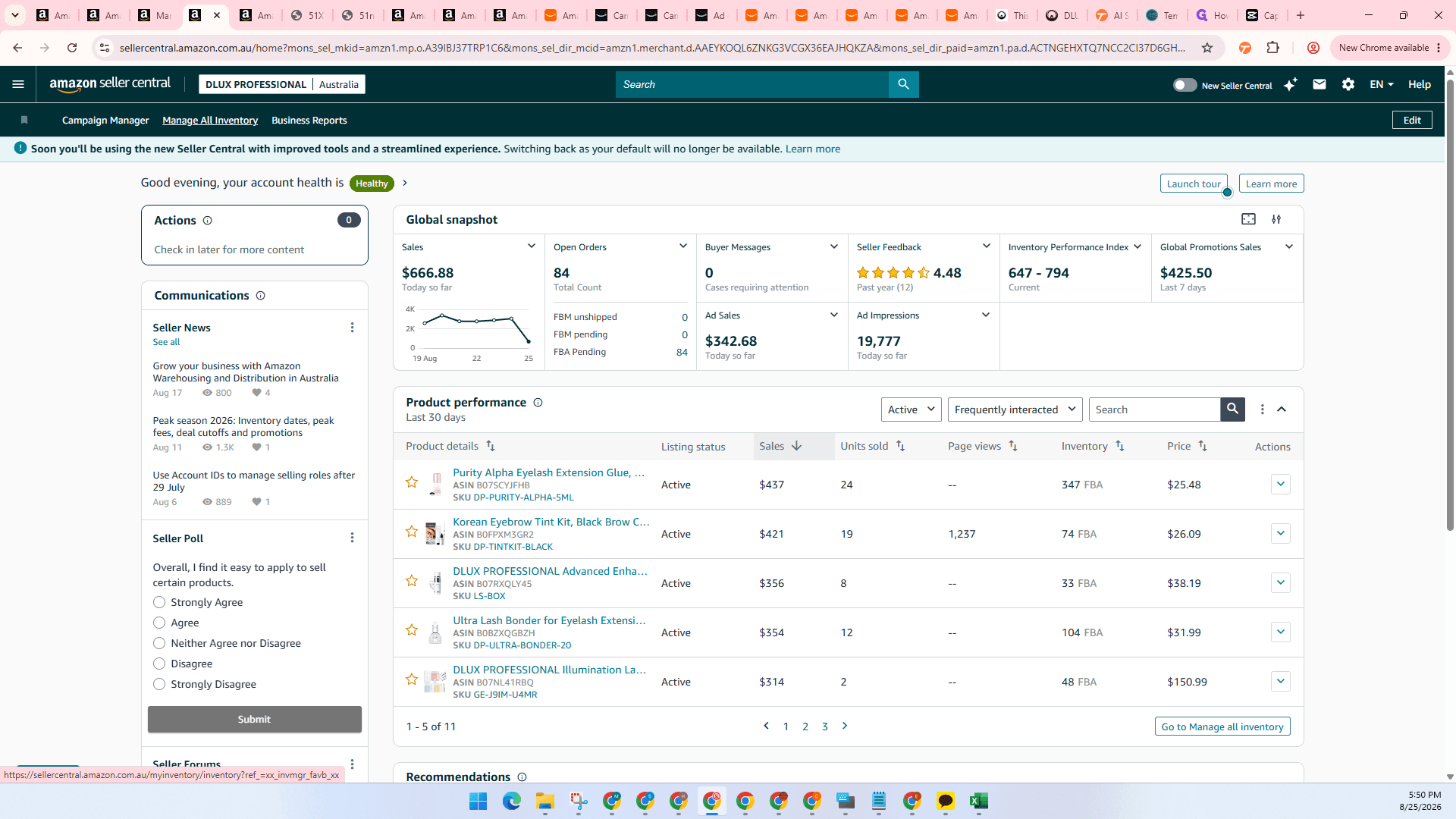Open the settings gear icon
This screenshot has width=1456, height=819.
pyautogui.click(x=1348, y=84)
